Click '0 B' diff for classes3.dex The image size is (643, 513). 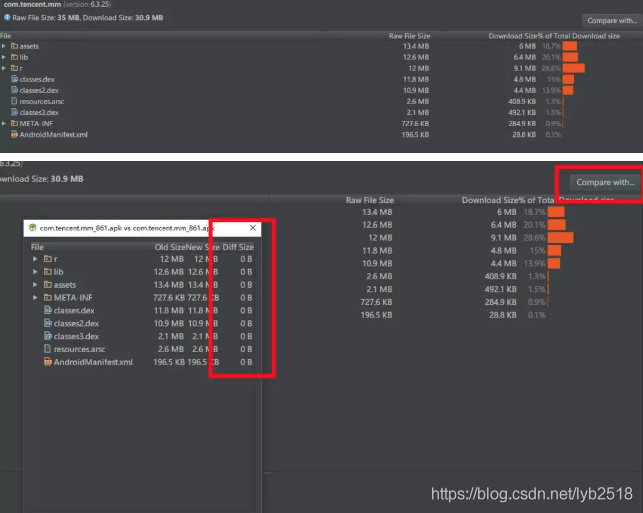point(246,336)
